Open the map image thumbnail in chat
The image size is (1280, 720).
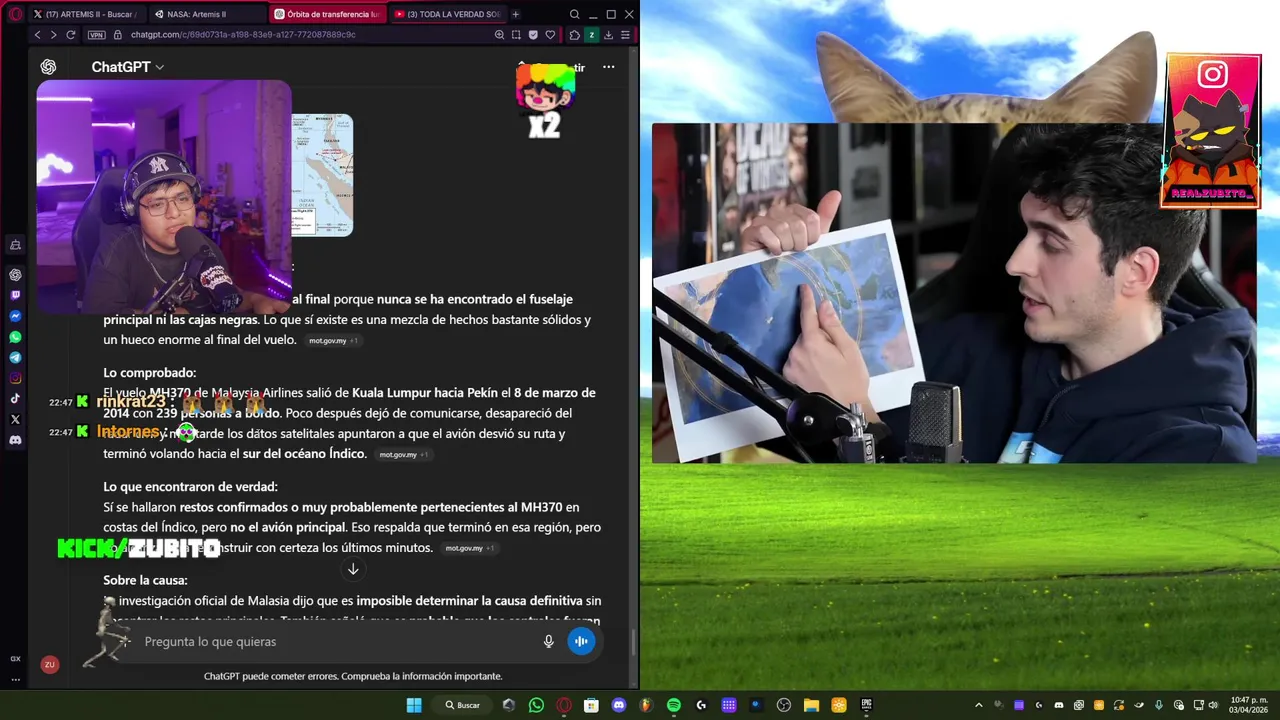coord(322,175)
